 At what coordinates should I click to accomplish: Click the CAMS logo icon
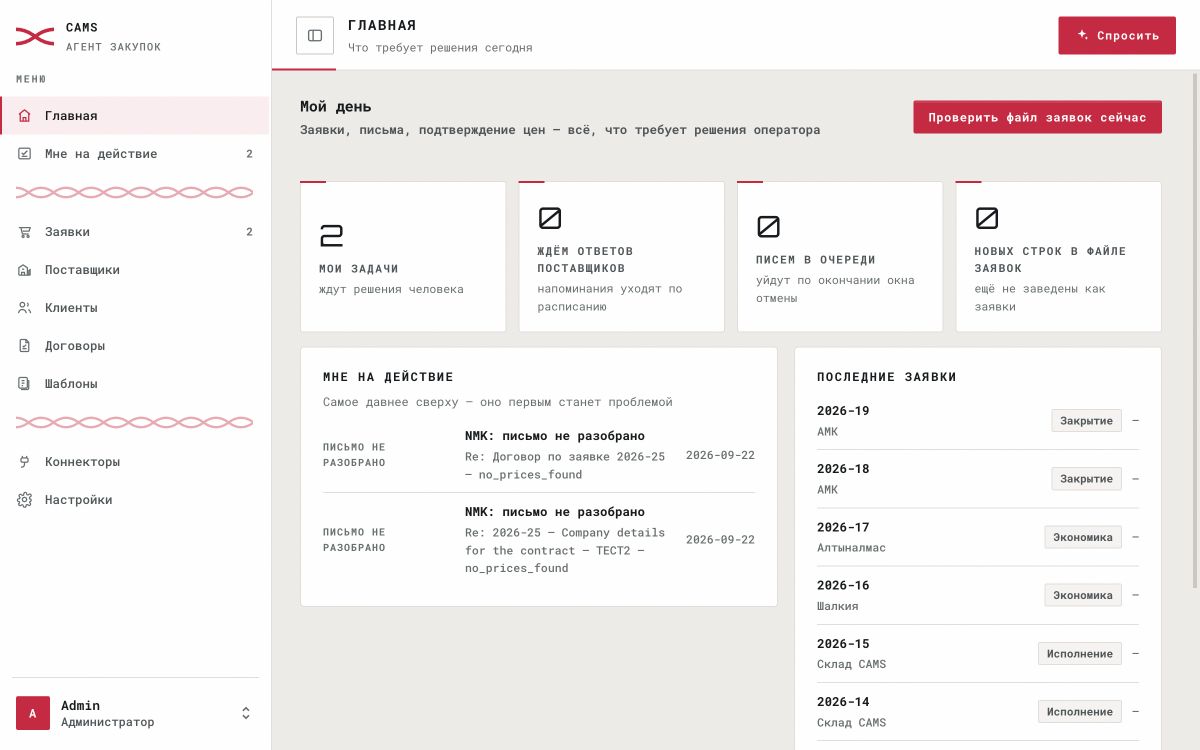tap(34, 36)
